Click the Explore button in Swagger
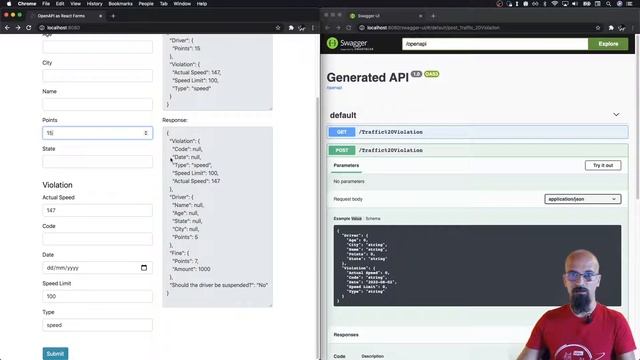This screenshot has height=360, width=640. (x=608, y=44)
